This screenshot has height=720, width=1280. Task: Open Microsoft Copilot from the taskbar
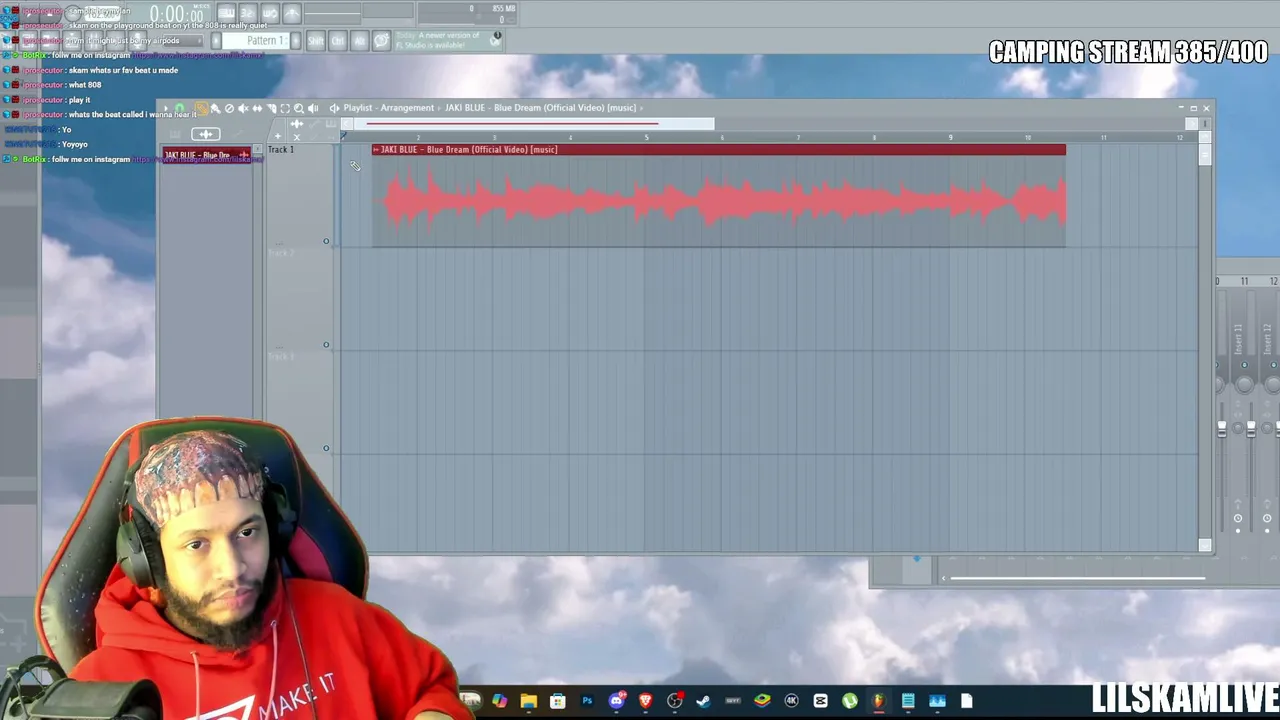499,701
